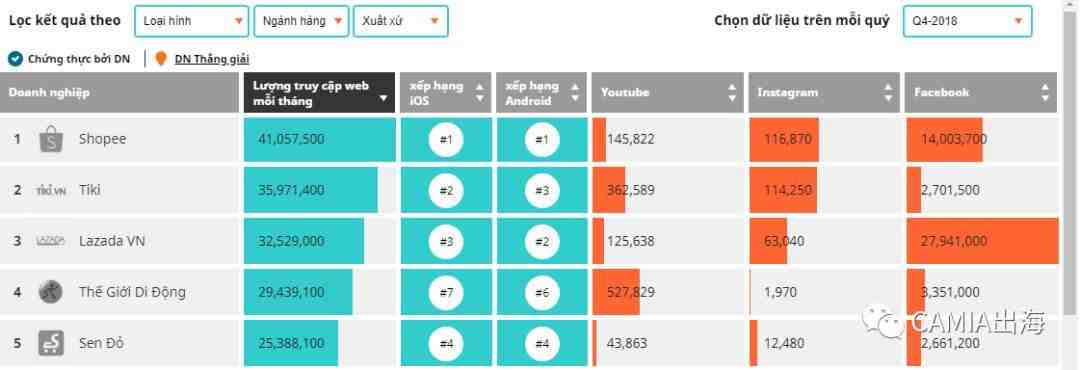Open the Ngành hàng filter dropdown
Viewport: 1080px width, 370px height.
[x=301, y=21]
